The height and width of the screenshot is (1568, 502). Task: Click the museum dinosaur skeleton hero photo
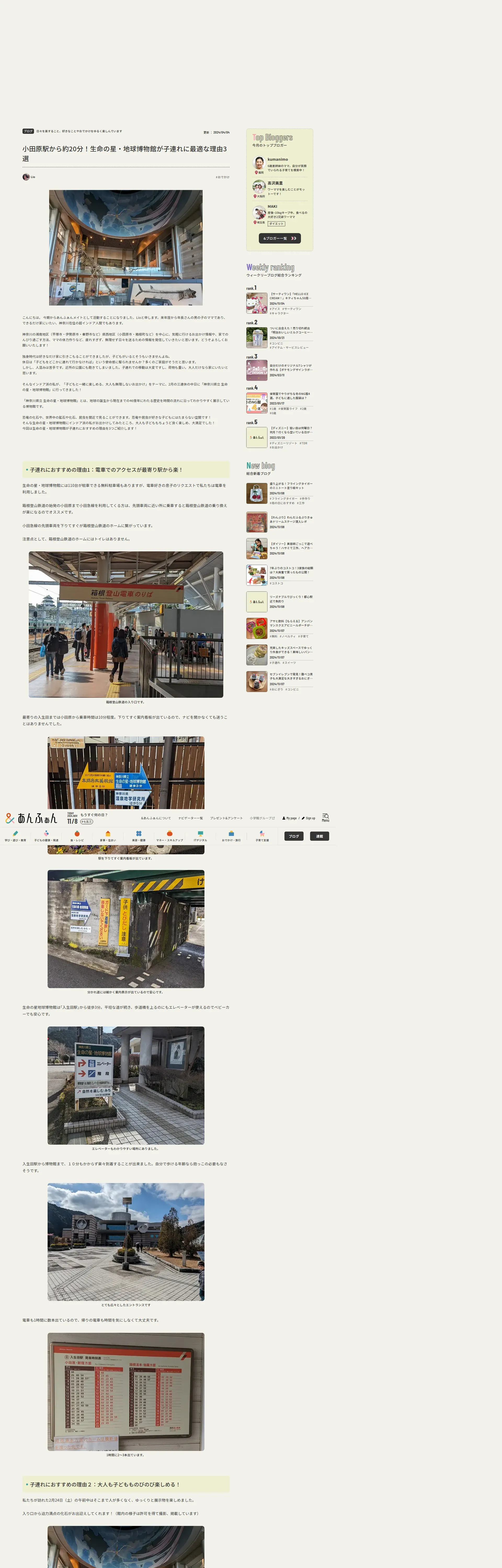(126, 248)
